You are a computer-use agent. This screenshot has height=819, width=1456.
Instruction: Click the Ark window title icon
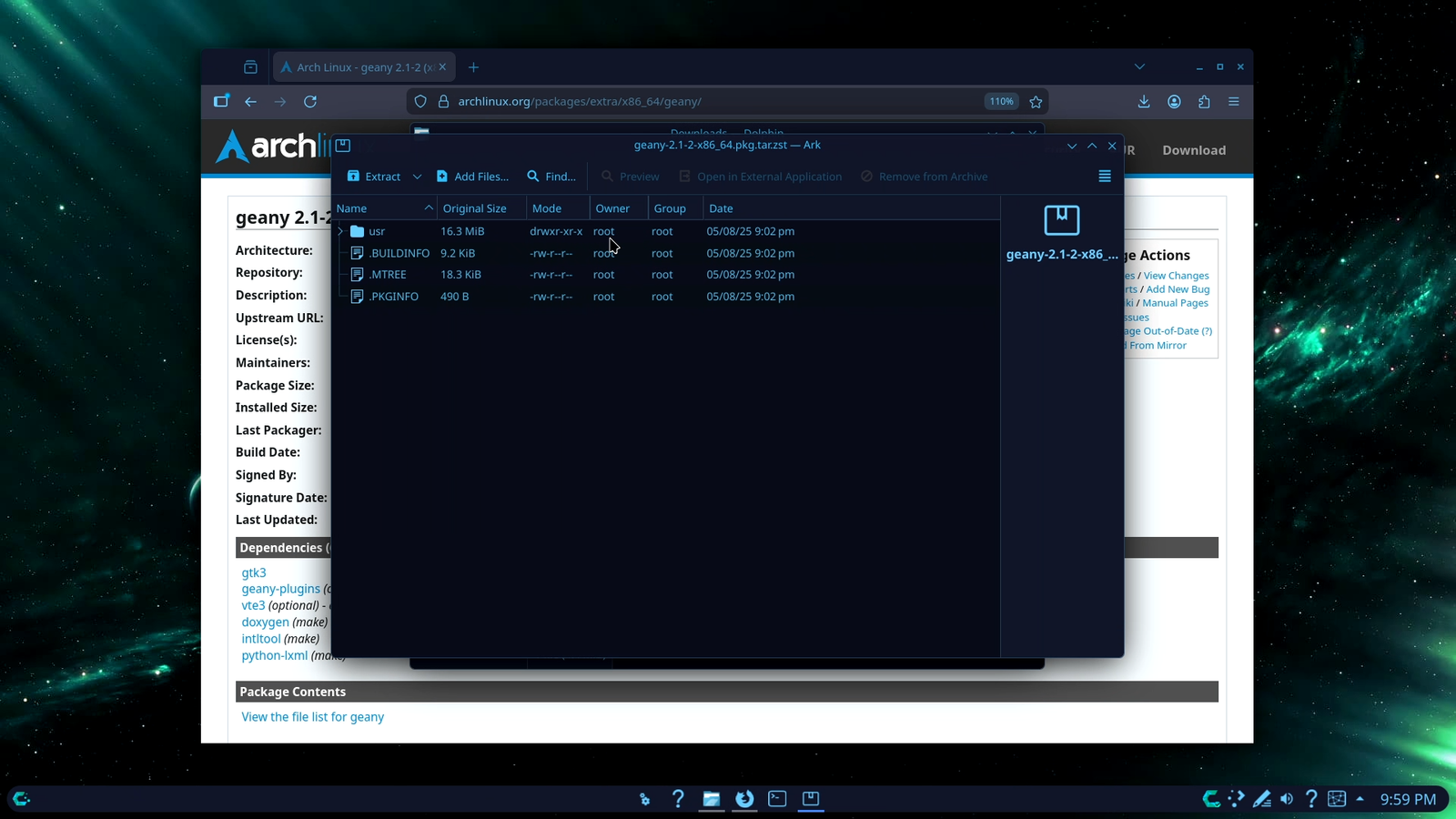(343, 146)
